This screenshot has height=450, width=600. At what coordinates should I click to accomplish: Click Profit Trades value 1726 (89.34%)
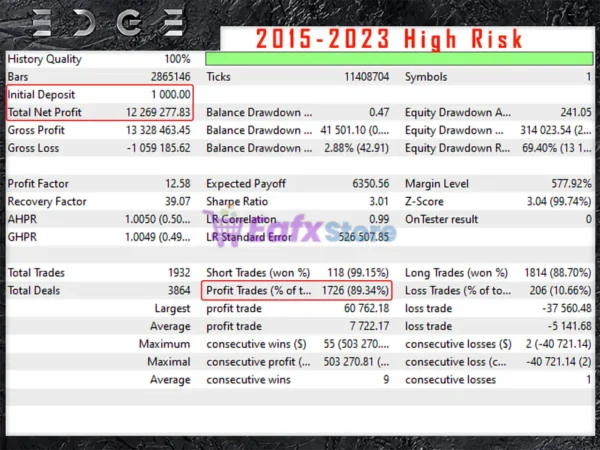click(x=355, y=290)
